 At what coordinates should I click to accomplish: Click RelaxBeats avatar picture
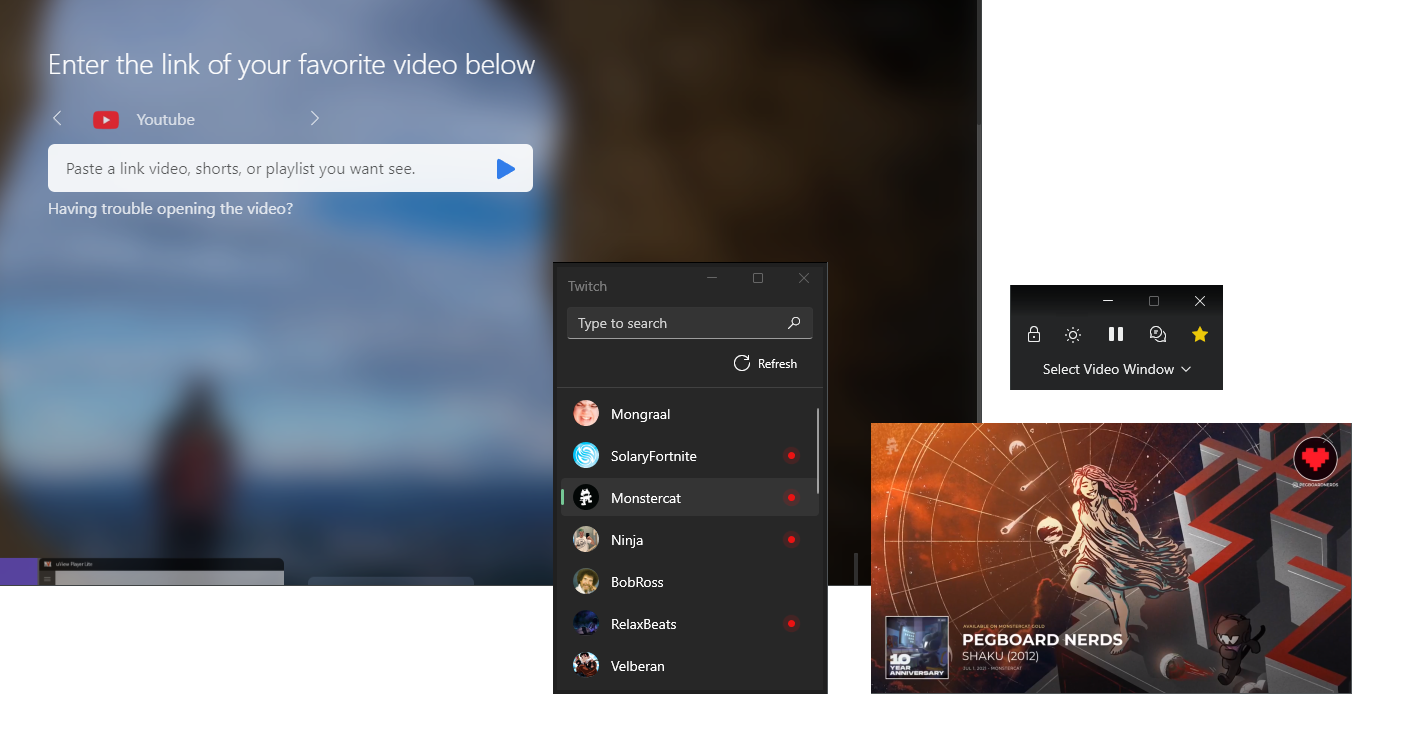[x=586, y=624]
